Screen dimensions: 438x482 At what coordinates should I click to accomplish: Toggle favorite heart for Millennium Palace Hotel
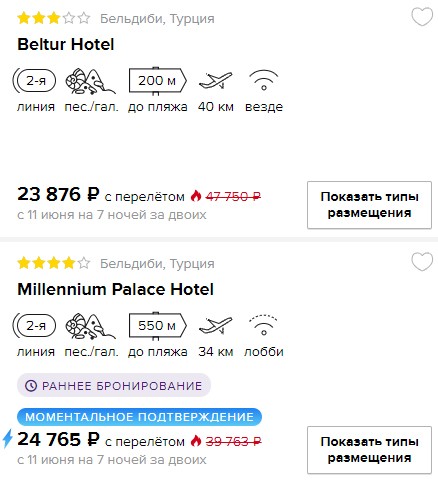pyautogui.click(x=422, y=261)
